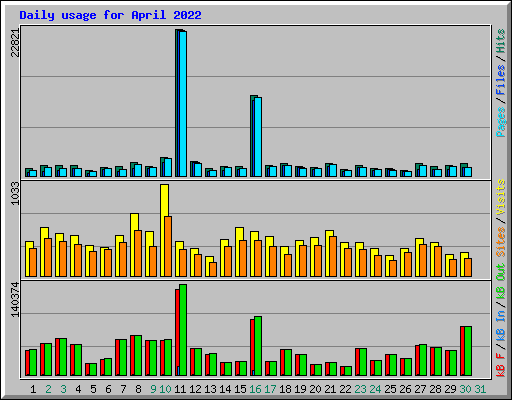Click the green kB bar for day 3
This screenshot has height=400, width=512.
point(63,357)
